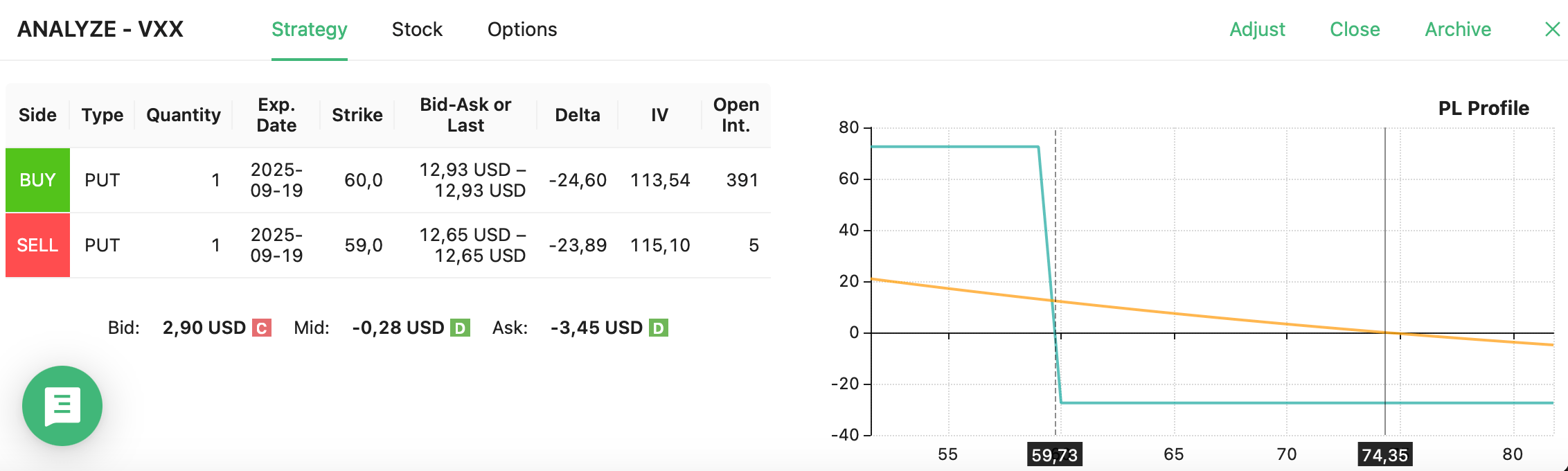Click the red SELL side badge
This screenshot has height=471, width=1568.
37,245
